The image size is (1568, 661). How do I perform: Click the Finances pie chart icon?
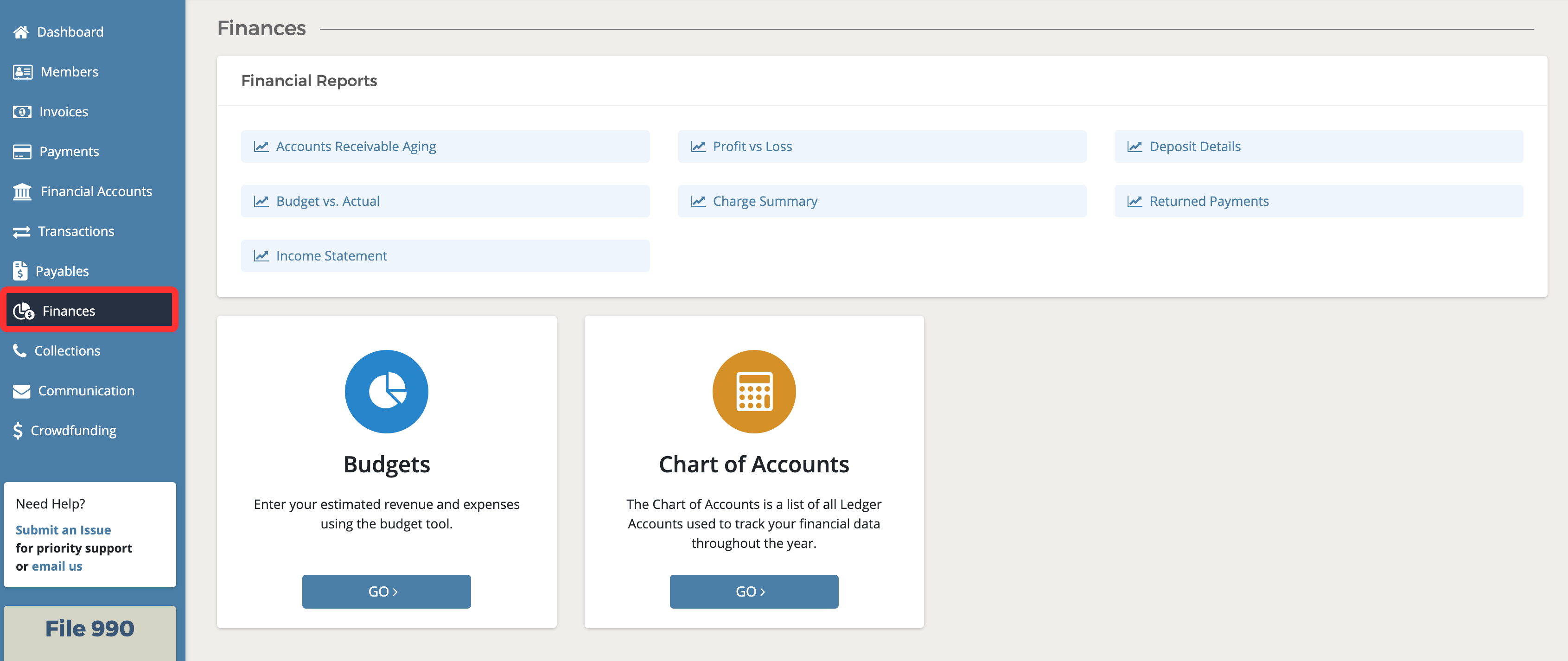[x=22, y=311]
